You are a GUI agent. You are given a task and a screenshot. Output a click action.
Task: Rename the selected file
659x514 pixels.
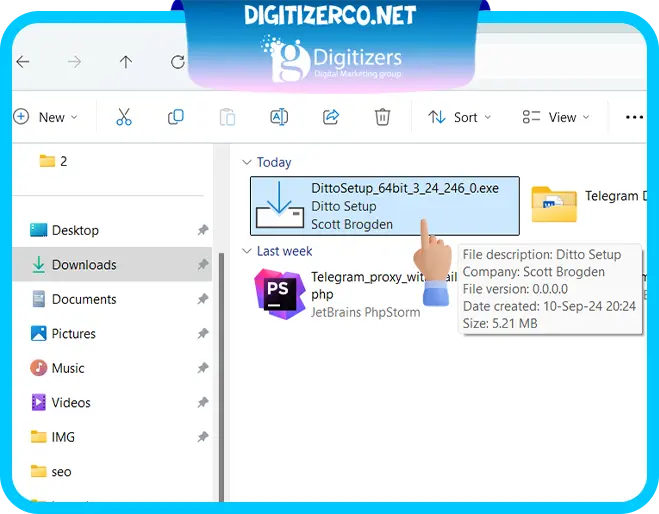[x=279, y=117]
